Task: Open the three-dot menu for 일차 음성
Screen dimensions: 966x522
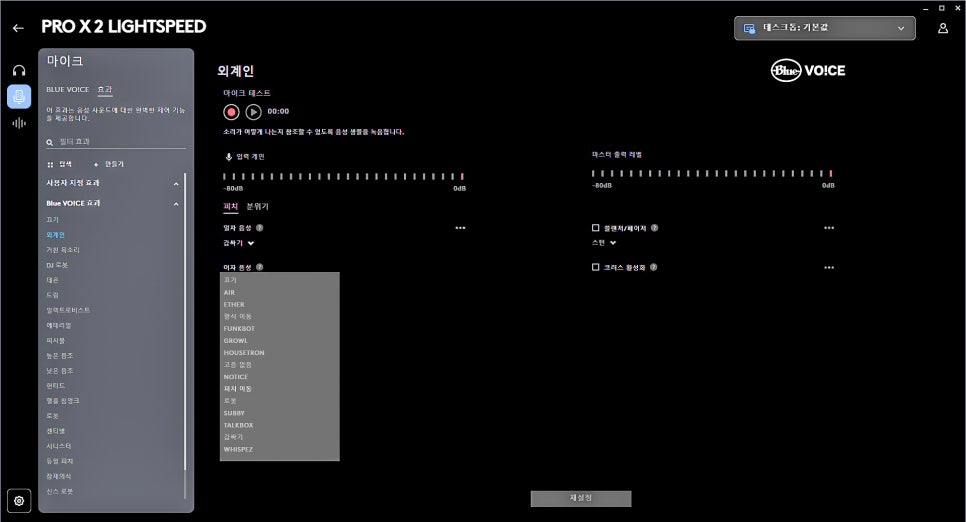Action: click(x=460, y=228)
